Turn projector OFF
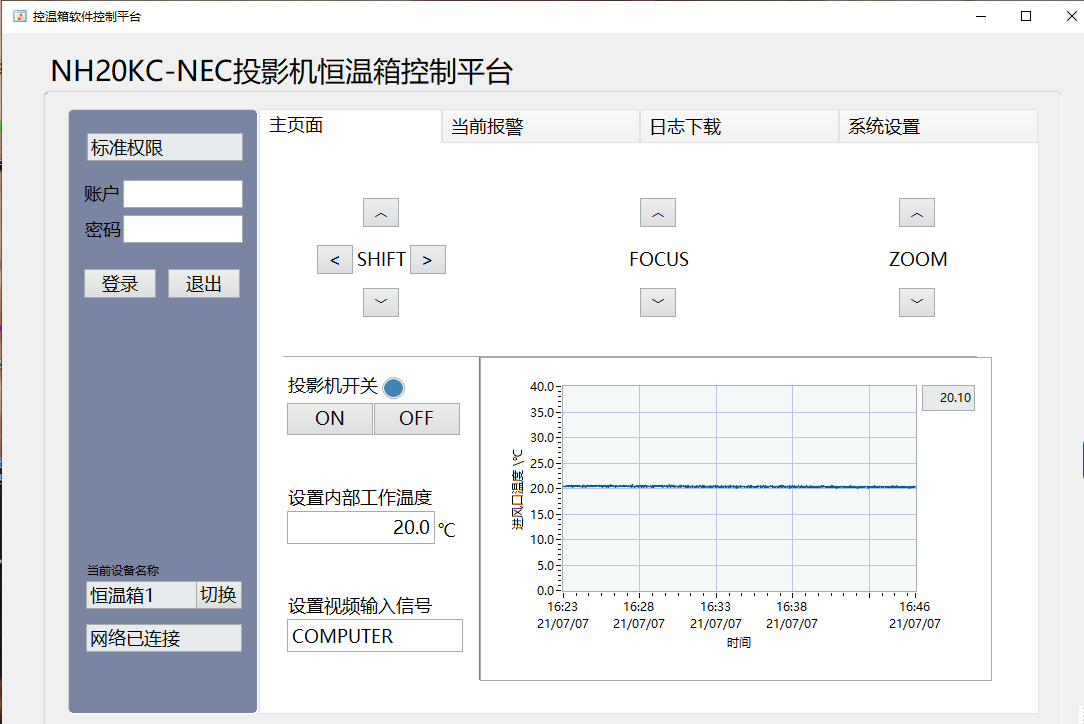 (416, 418)
